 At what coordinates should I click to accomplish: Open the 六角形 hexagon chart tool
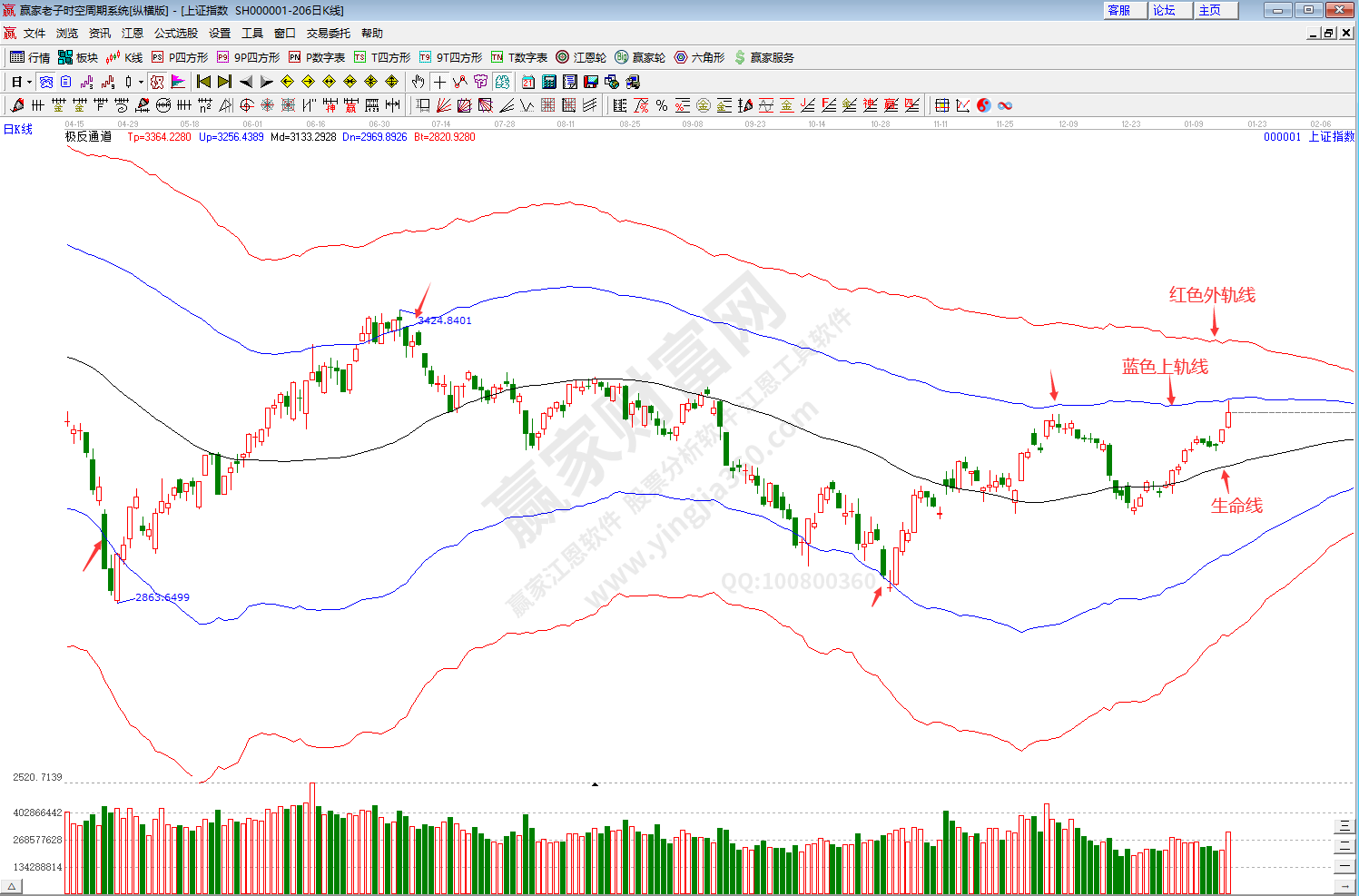(699, 57)
